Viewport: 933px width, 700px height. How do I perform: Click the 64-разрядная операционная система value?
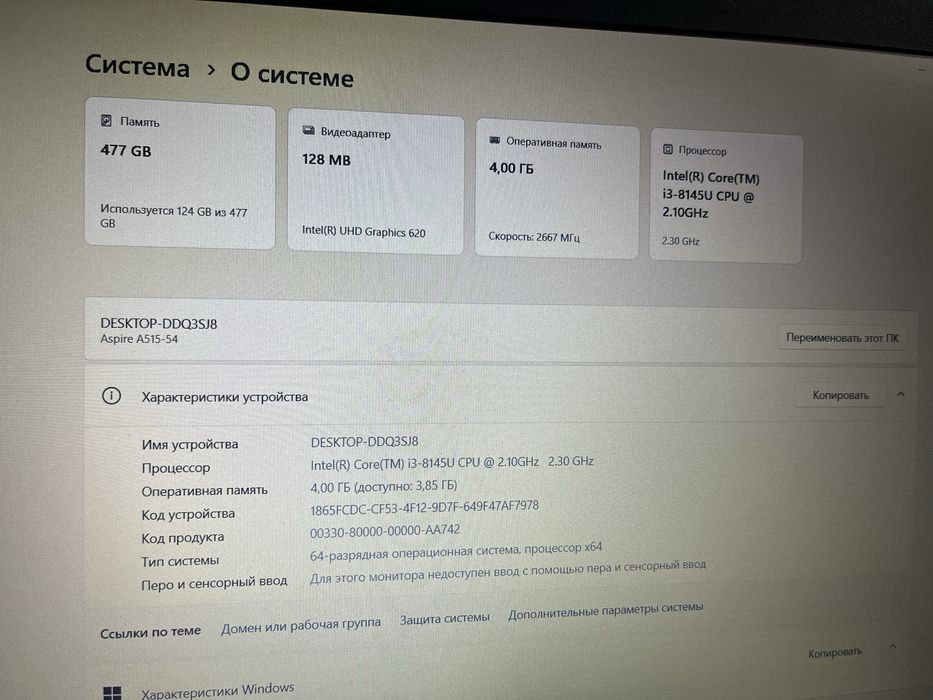(456, 551)
